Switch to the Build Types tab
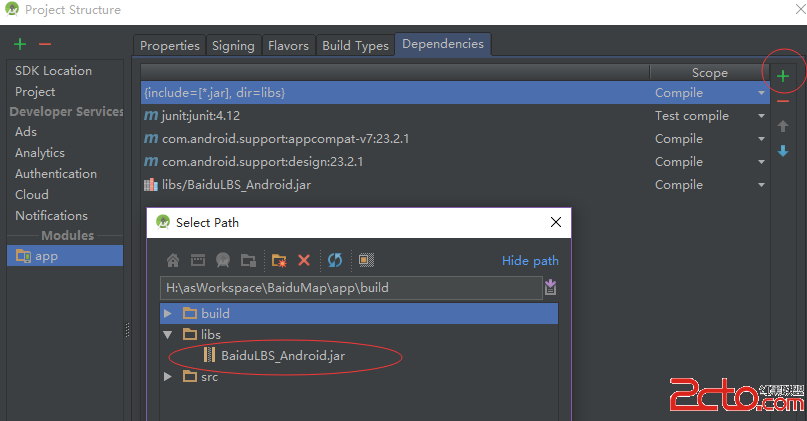This screenshot has height=421, width=807. pos(355,46)
